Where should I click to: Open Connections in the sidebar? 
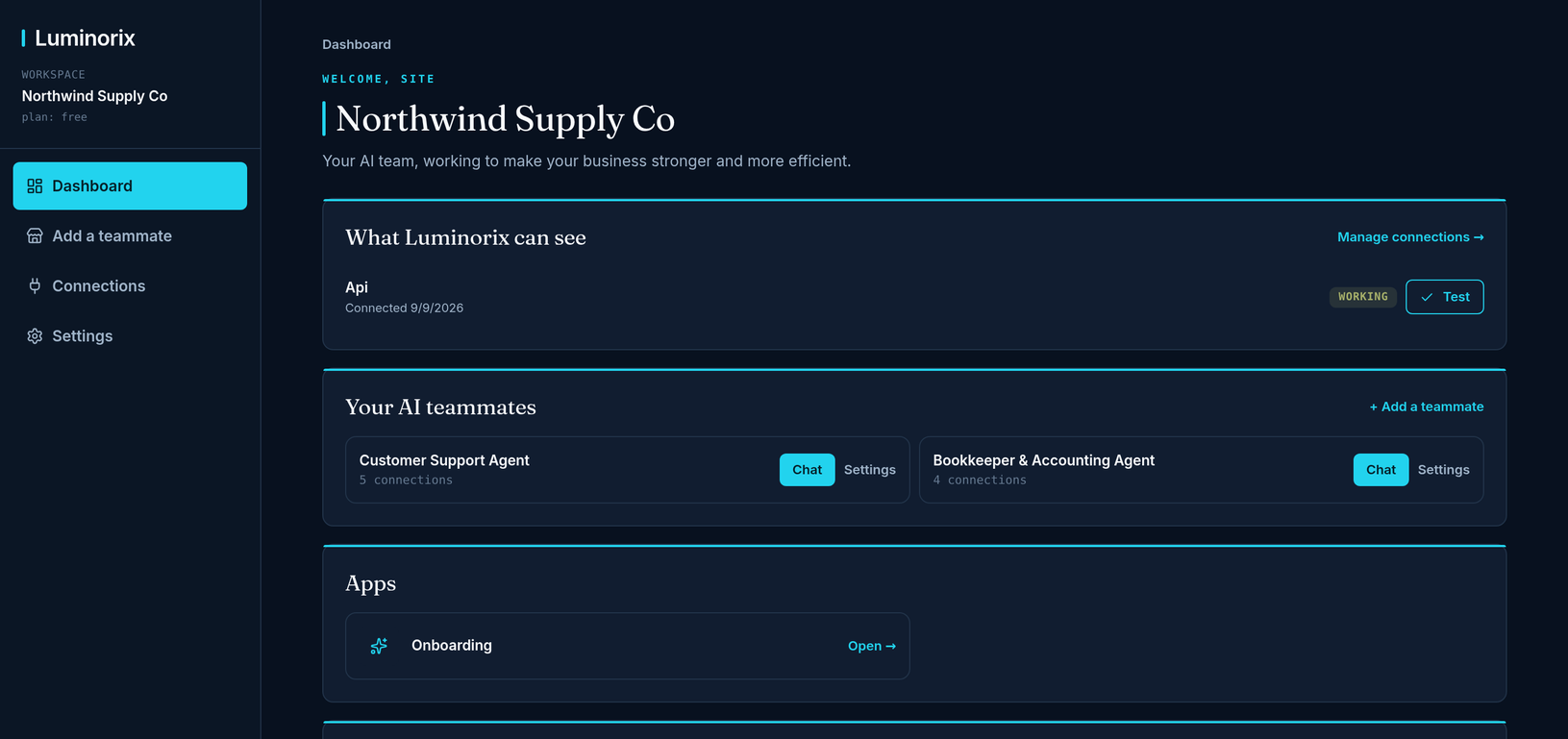click(x=130, y=285)
